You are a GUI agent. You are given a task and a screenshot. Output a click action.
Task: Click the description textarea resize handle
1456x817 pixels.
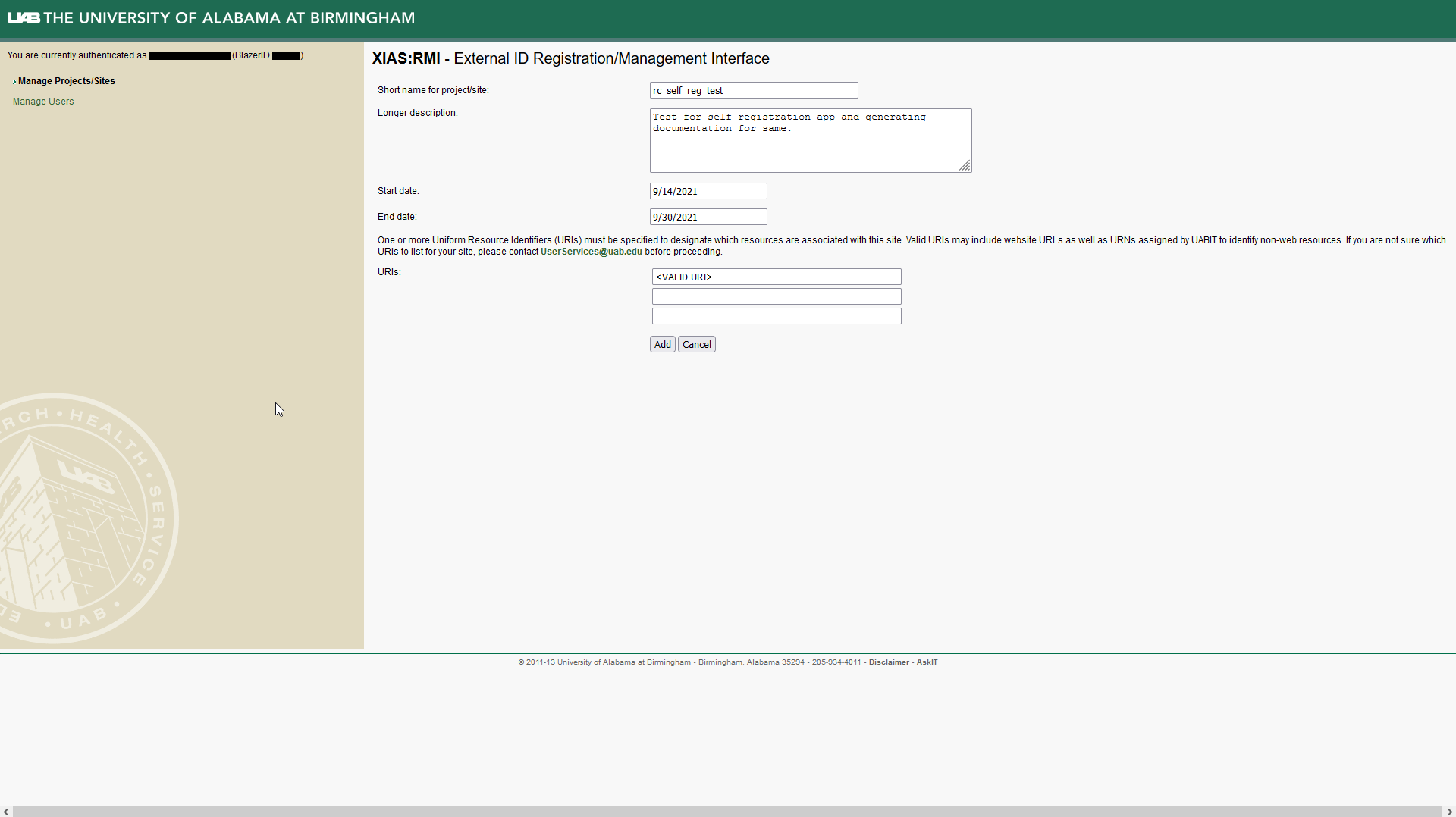[x=965, y=166]
